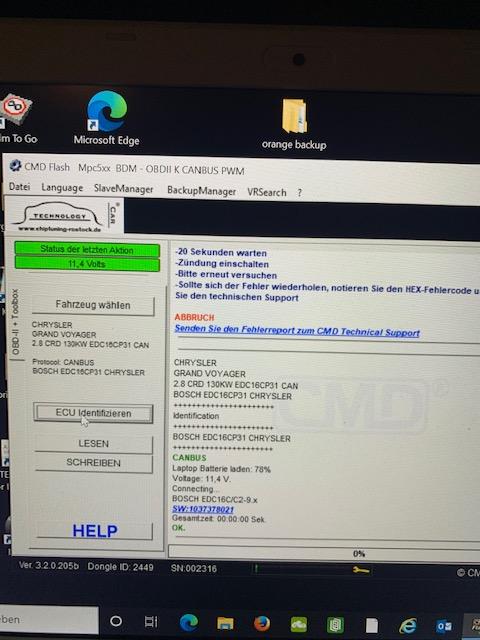480x640 pixels.
Task: Open the question mark help menu
Action: (300, 193)
